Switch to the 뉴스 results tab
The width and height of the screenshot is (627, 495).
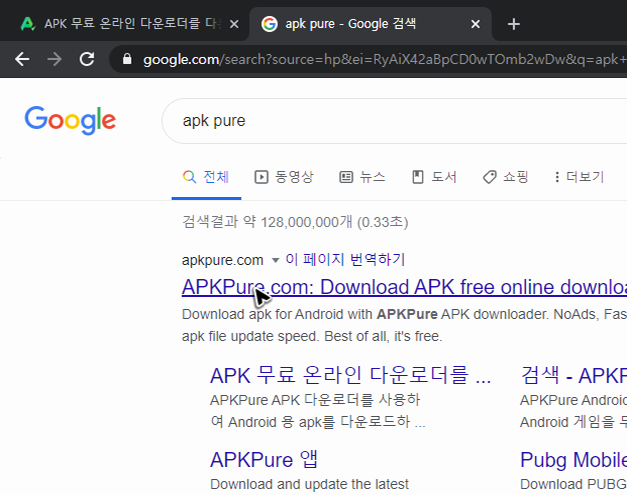click(x=362, y=177)
